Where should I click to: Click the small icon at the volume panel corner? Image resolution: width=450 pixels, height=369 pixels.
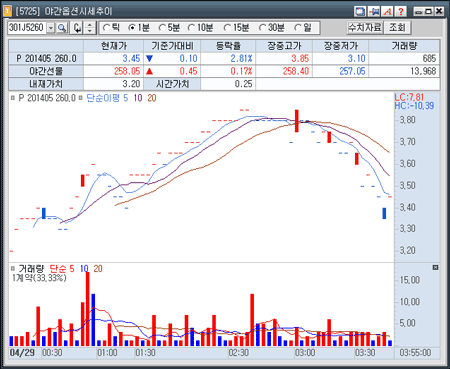tap(435, 267)
